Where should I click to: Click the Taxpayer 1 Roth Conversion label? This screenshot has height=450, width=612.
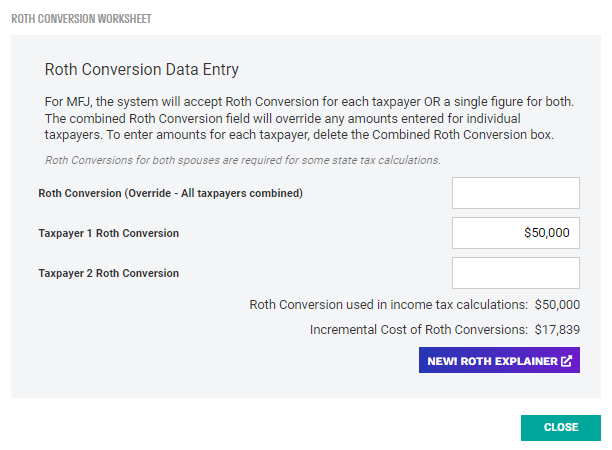point(108,233)
